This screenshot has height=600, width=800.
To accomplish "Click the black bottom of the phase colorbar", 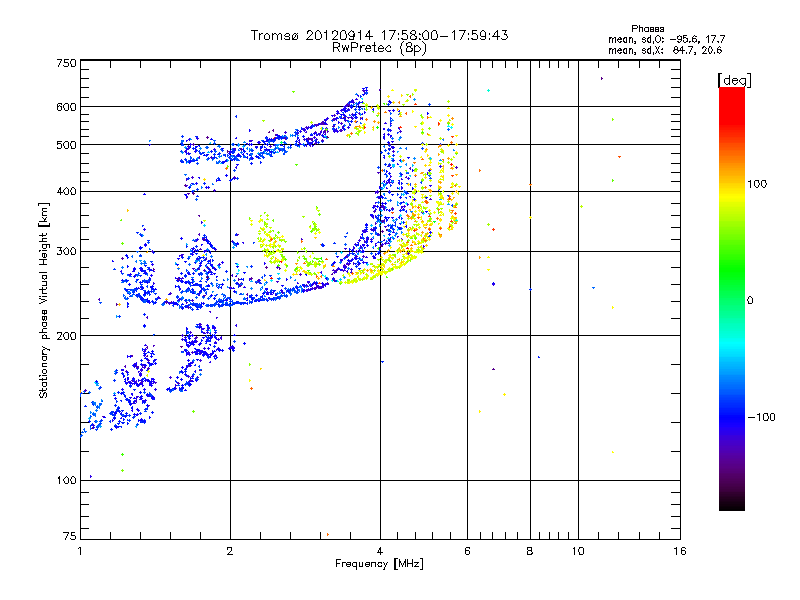I will 732,503.
